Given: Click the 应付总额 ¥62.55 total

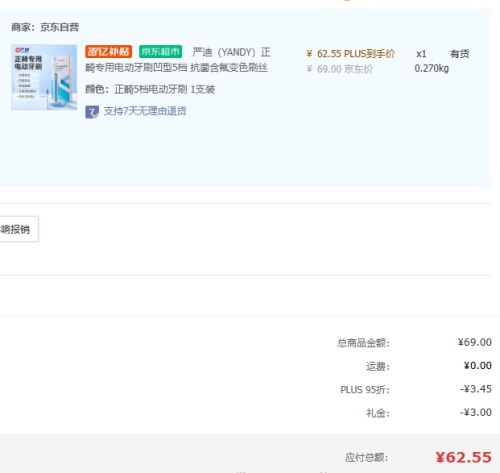Looking at the screenshot, I should (x=463, y=457).
